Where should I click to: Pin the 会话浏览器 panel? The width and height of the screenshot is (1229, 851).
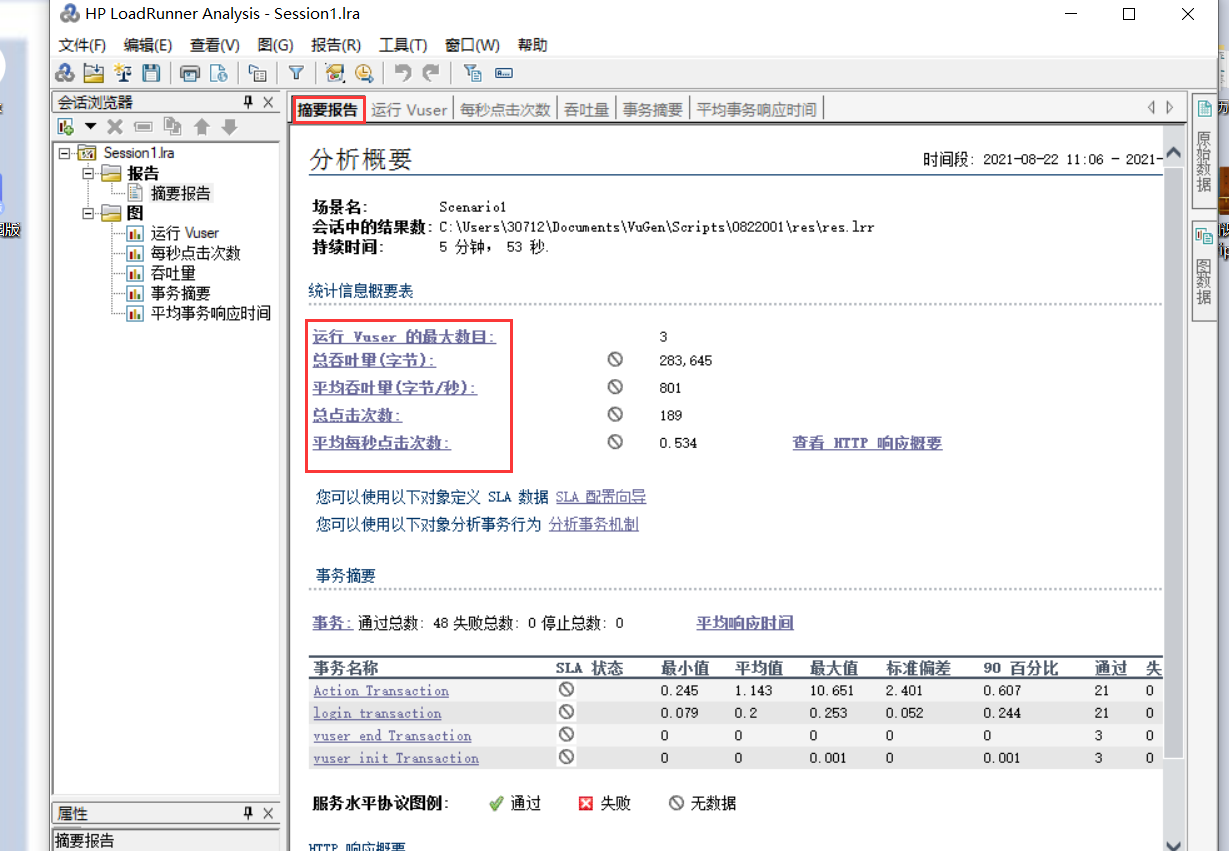pos(249,103)
